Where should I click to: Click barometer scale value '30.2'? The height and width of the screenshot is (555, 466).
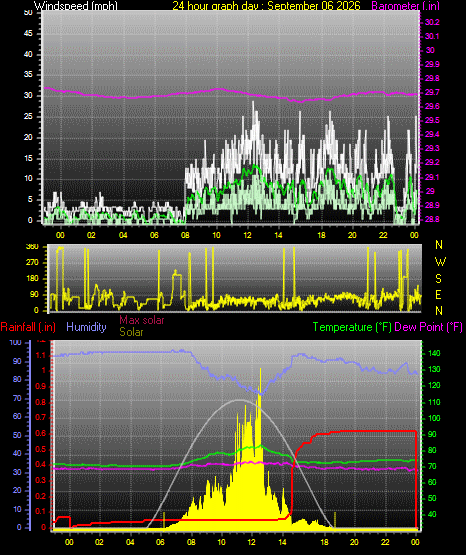click(x=432, y=22)
